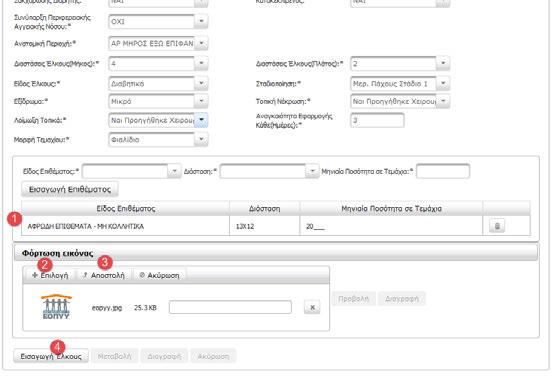Viewport: 553px width, 392px height.
Task: Click the bottom row Διαγραφή button
Action: (x=164, y=356)
